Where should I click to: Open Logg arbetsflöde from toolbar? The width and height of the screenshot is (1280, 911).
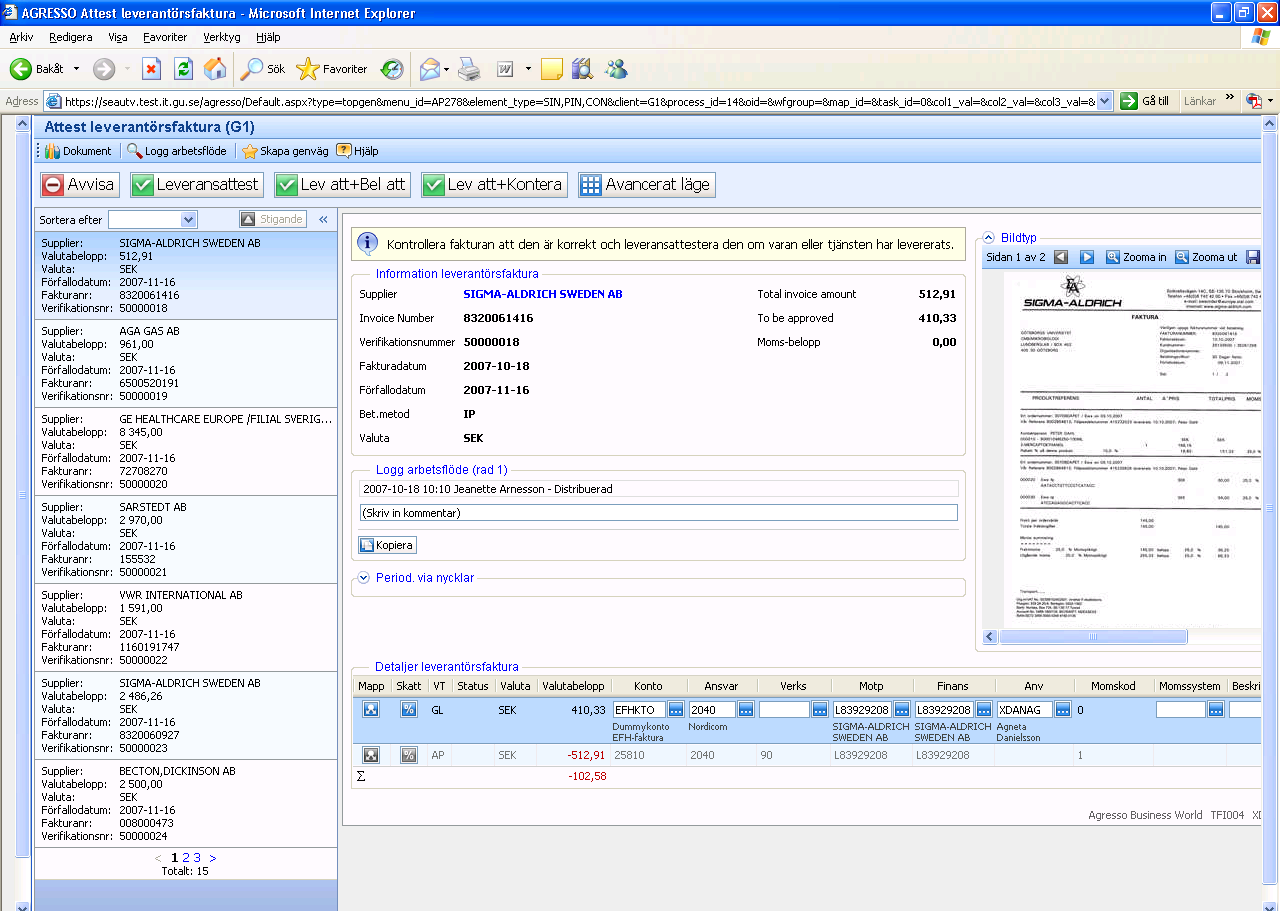click(177, 151)
